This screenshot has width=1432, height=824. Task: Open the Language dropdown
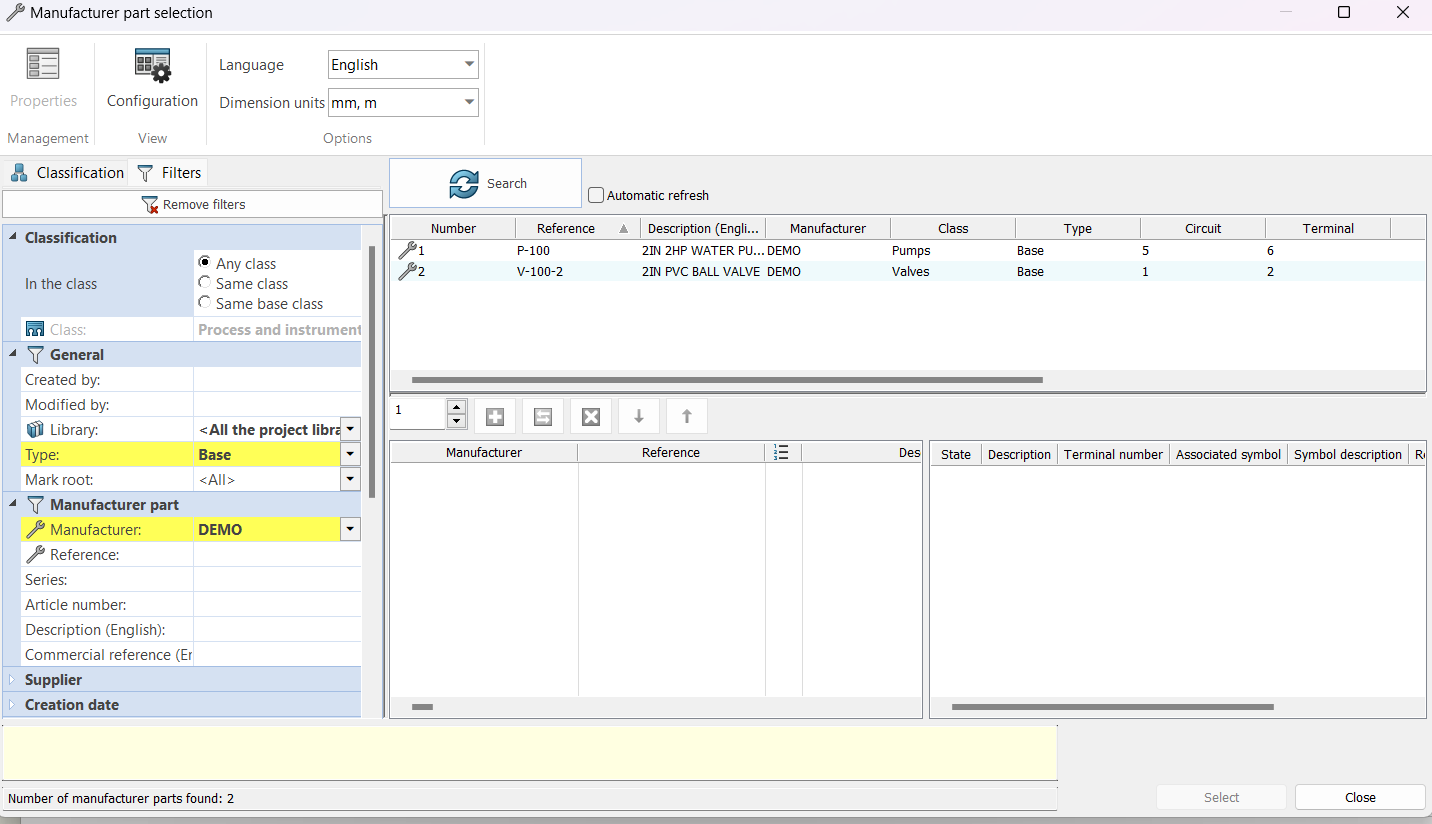469,65
